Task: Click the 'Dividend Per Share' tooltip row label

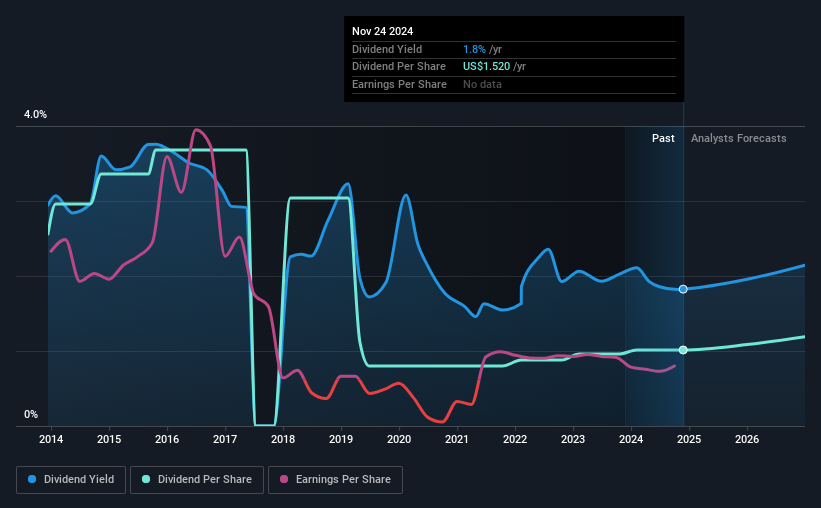Action: (x=399, y=67)
